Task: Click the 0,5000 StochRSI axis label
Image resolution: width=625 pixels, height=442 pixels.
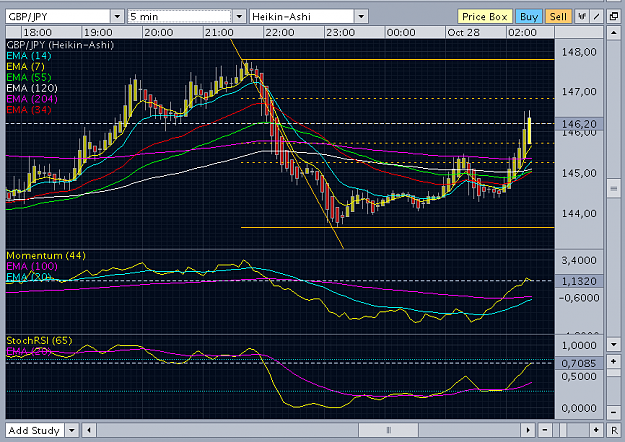Action: pos(579,377)
